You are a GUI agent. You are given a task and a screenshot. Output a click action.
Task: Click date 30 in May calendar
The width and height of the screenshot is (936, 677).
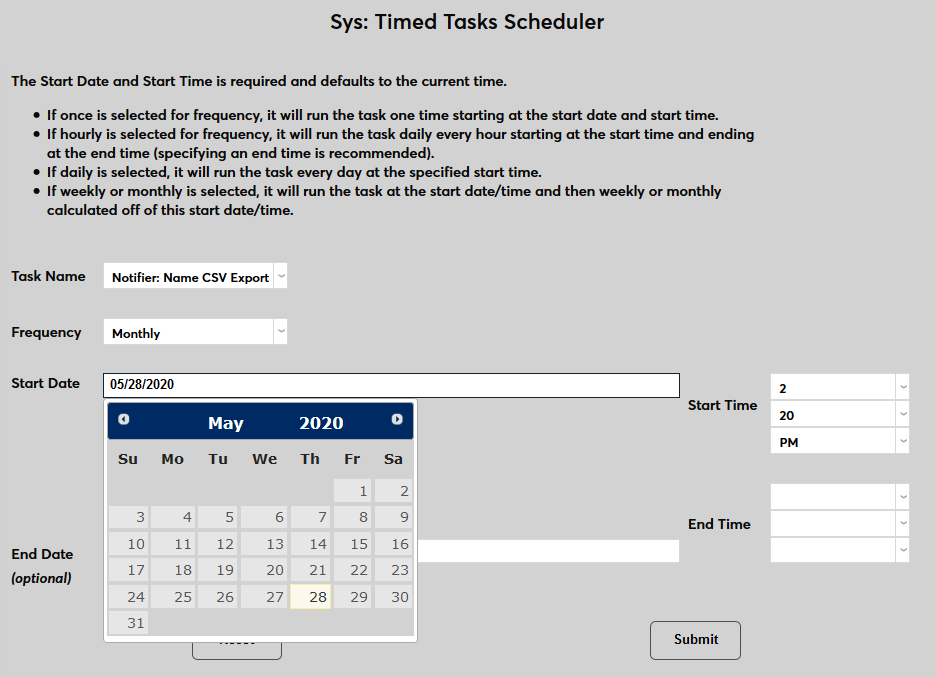(393, 596)
